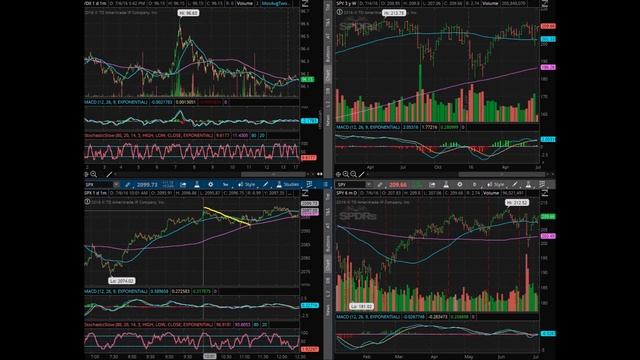Open Chart side tab next to SPY 1 y W chart

[x=328, y=75]
